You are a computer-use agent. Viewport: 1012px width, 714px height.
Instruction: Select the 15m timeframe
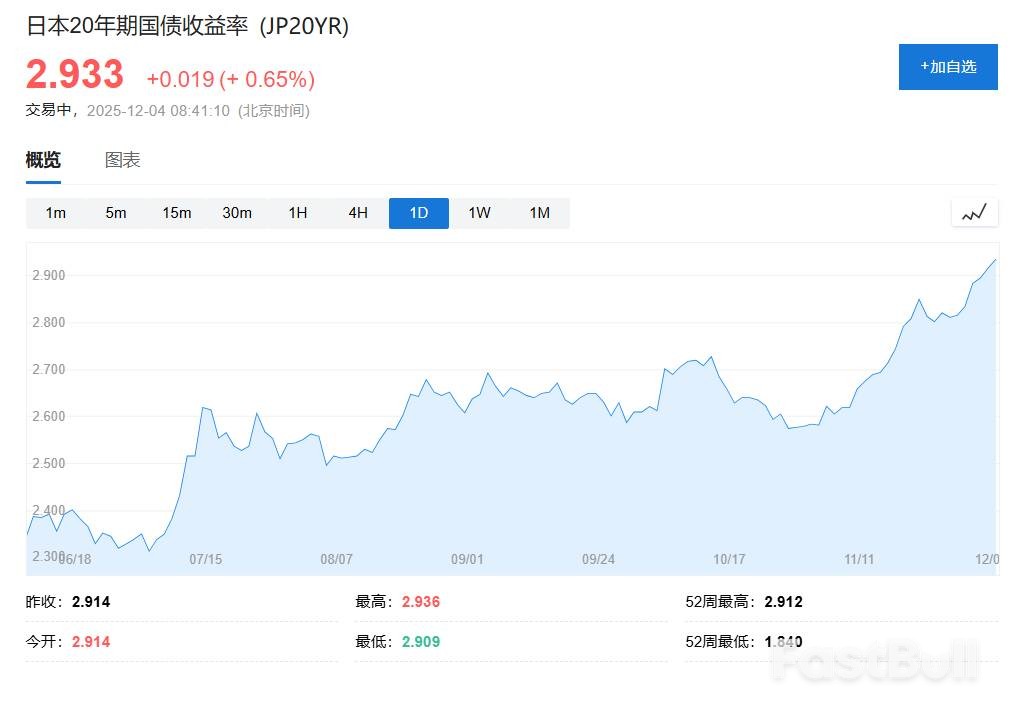click(177, 212)
